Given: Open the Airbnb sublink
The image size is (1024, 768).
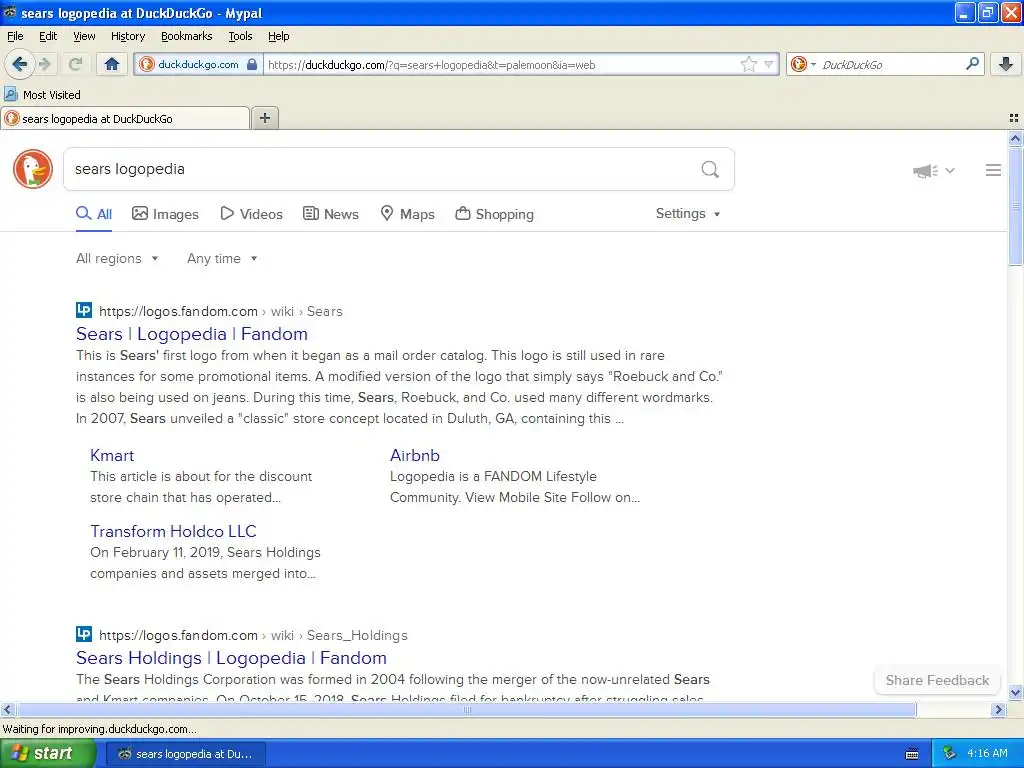Looking at the screenshot, I should click(415, 455).
